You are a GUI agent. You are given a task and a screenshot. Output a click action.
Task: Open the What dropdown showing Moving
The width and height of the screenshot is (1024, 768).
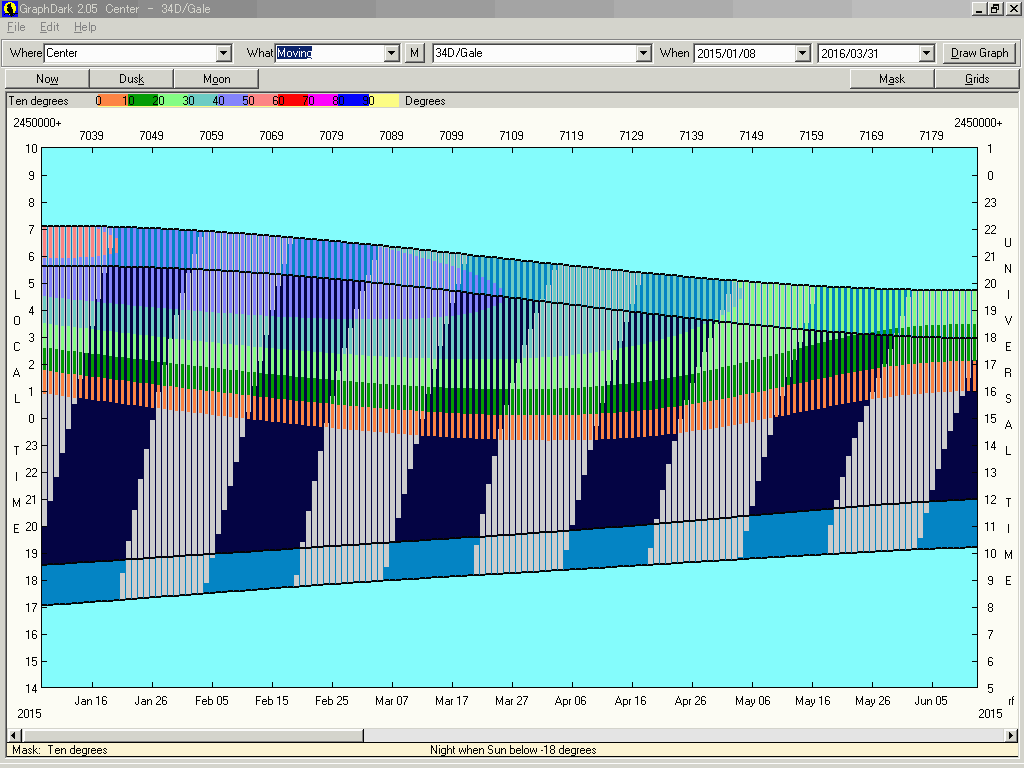coord(393,53)
